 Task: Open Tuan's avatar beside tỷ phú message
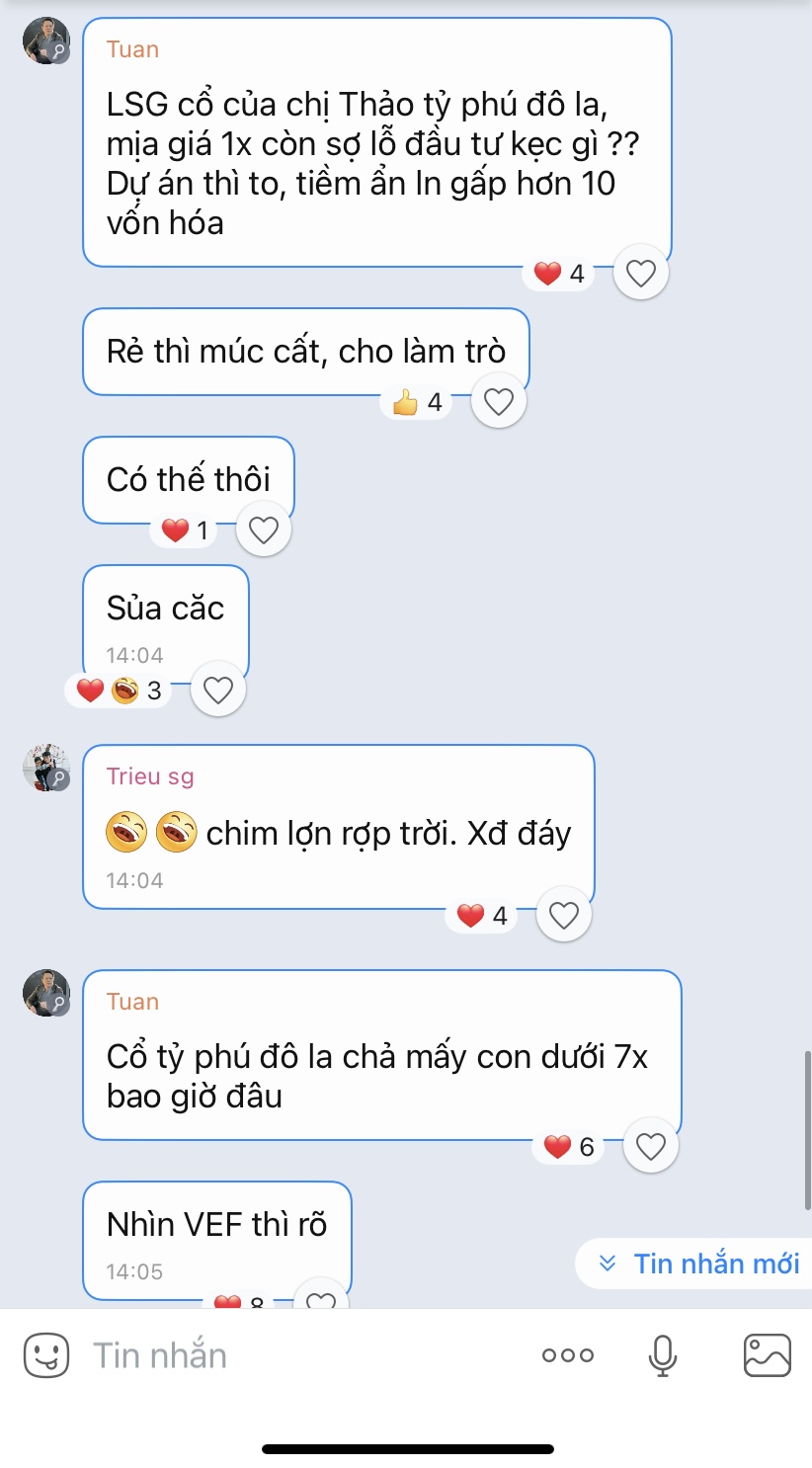[46, 993]
